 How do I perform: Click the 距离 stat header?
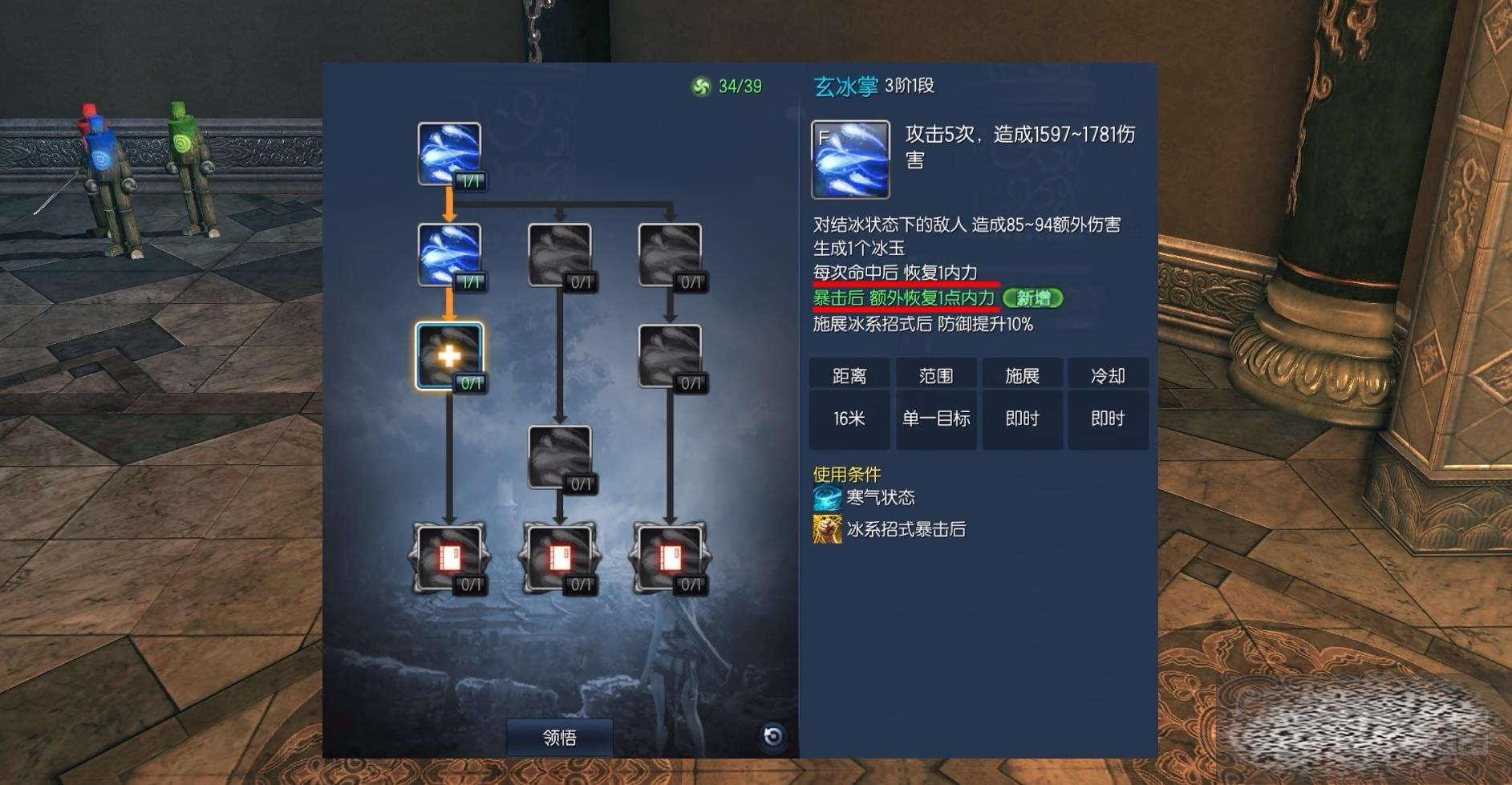click(x=849, y=375)
